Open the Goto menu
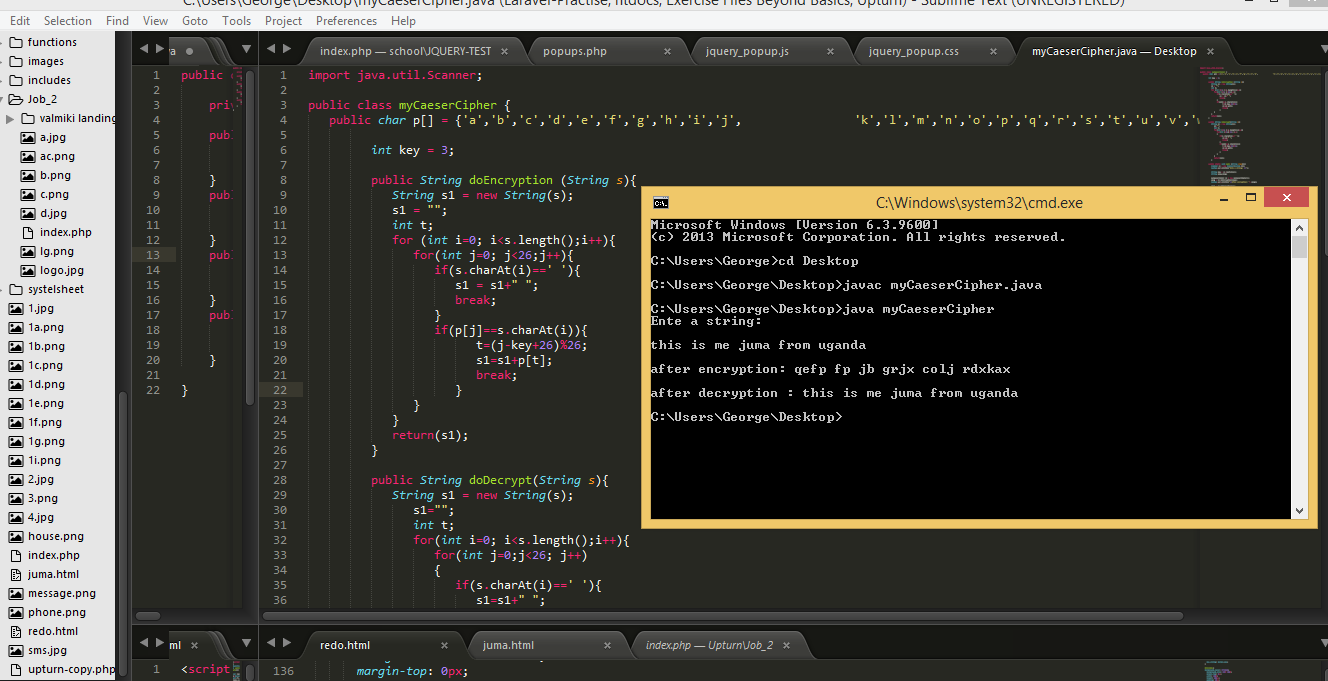This screenshot has height=681, width=1328. 195,20
